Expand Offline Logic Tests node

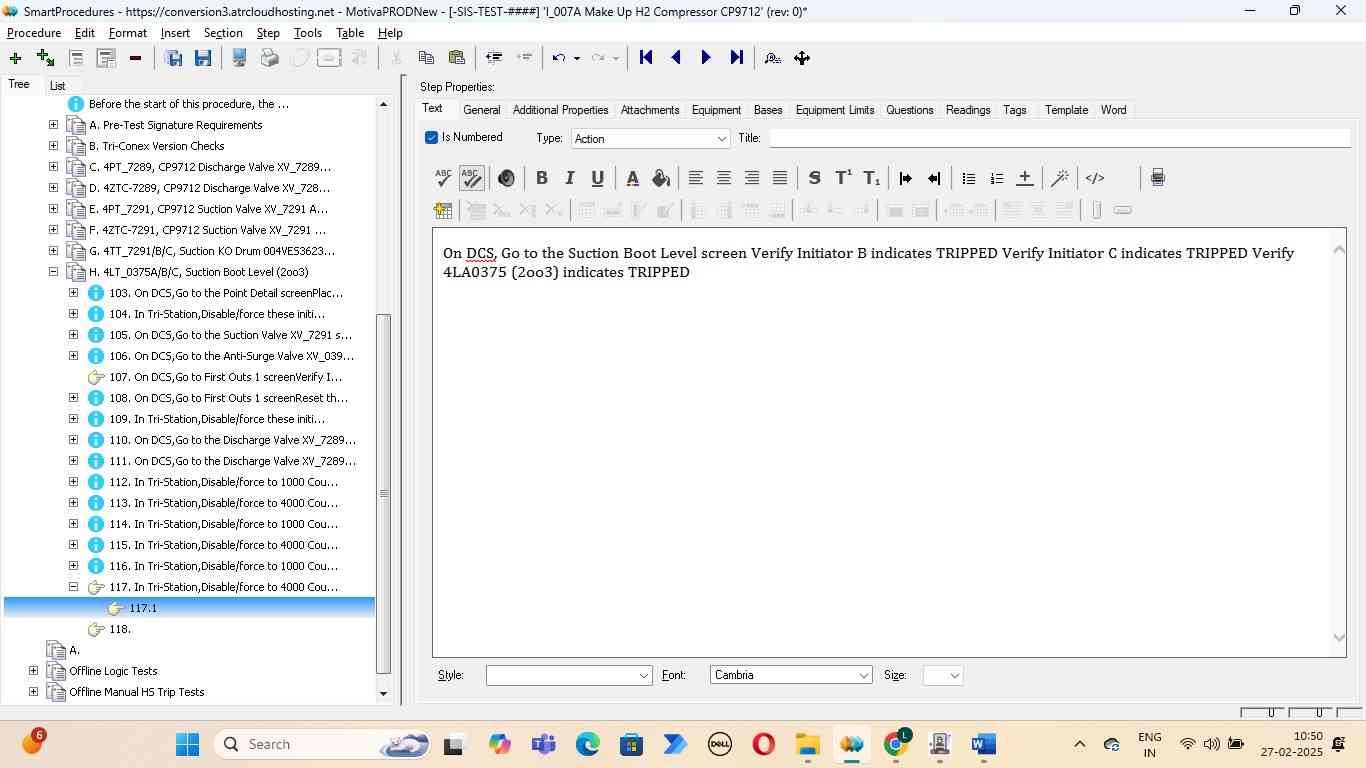33,671
